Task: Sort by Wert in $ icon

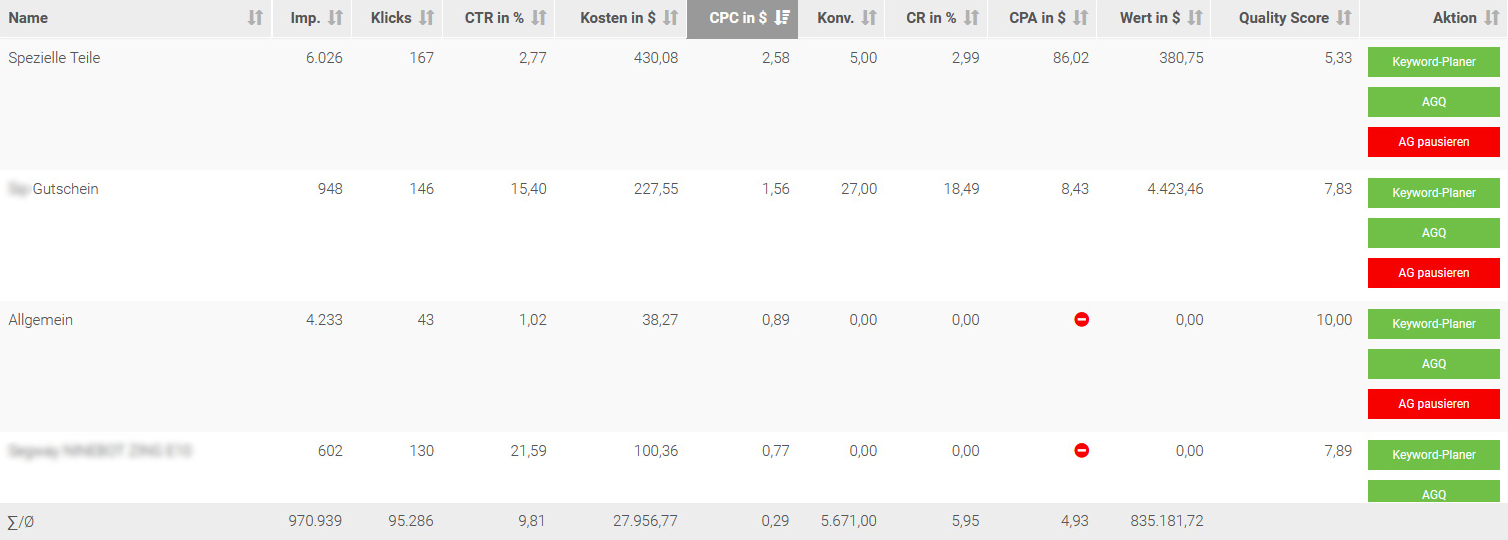Action: pos(1196,18)
